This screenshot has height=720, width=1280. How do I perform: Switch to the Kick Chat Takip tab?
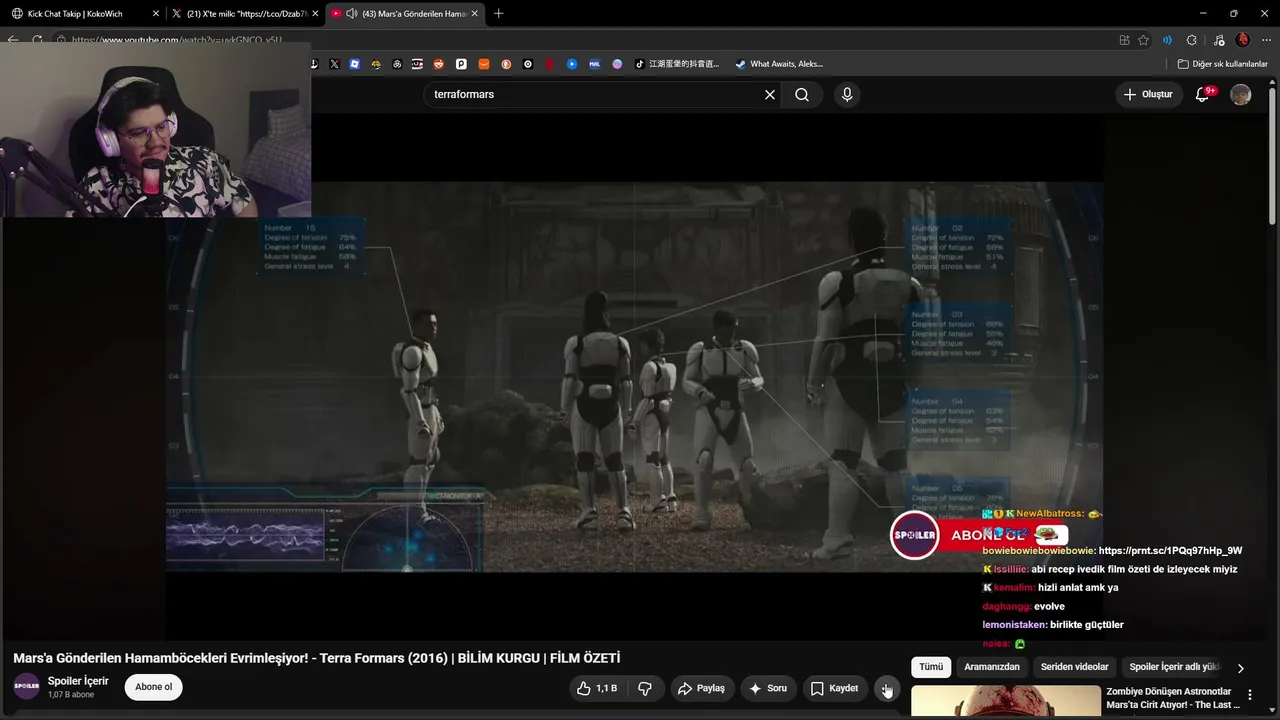[x=82, y=14]
